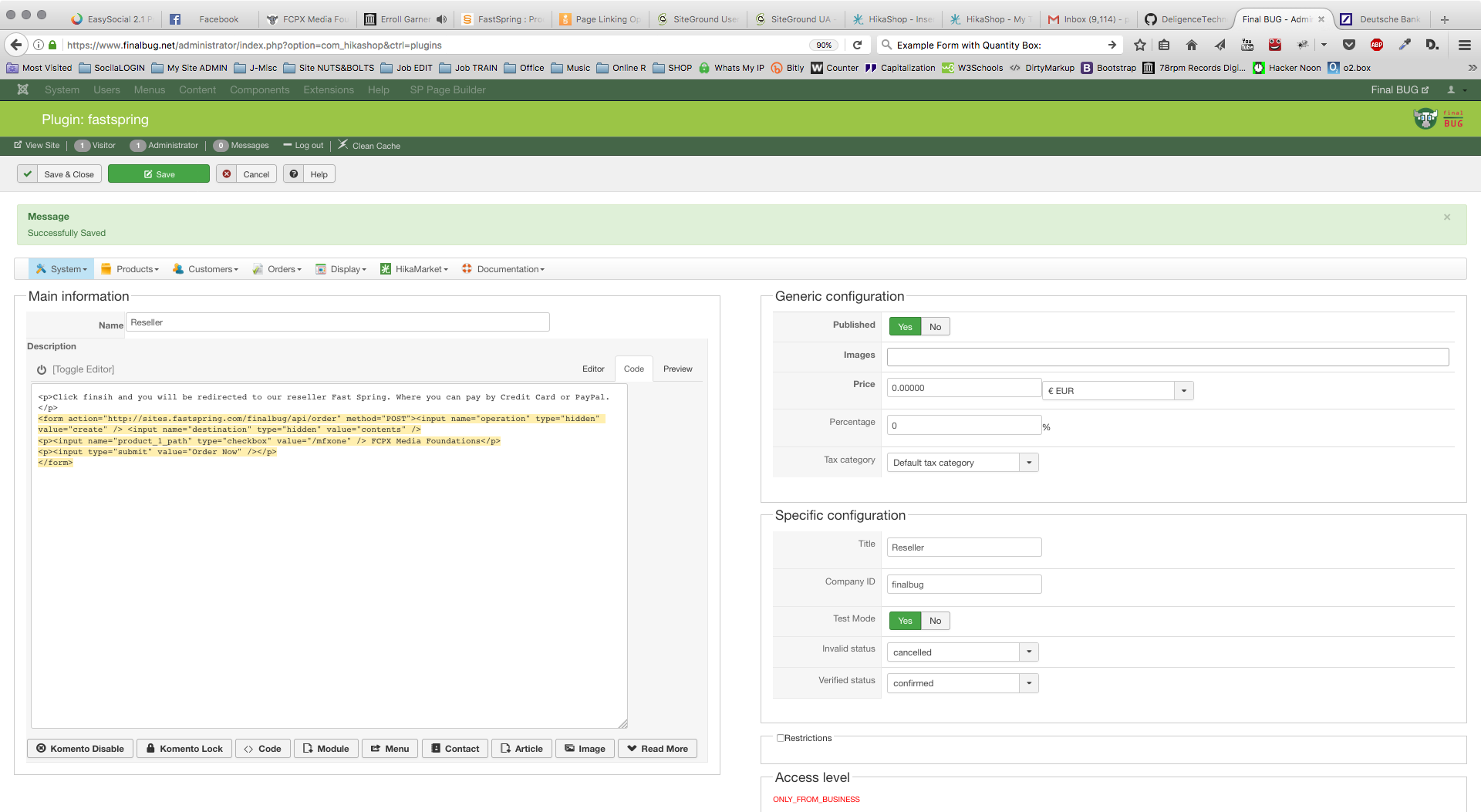1481x812 pixels.
Task: Cancel editing the plugin
Action: pos(247,174)
